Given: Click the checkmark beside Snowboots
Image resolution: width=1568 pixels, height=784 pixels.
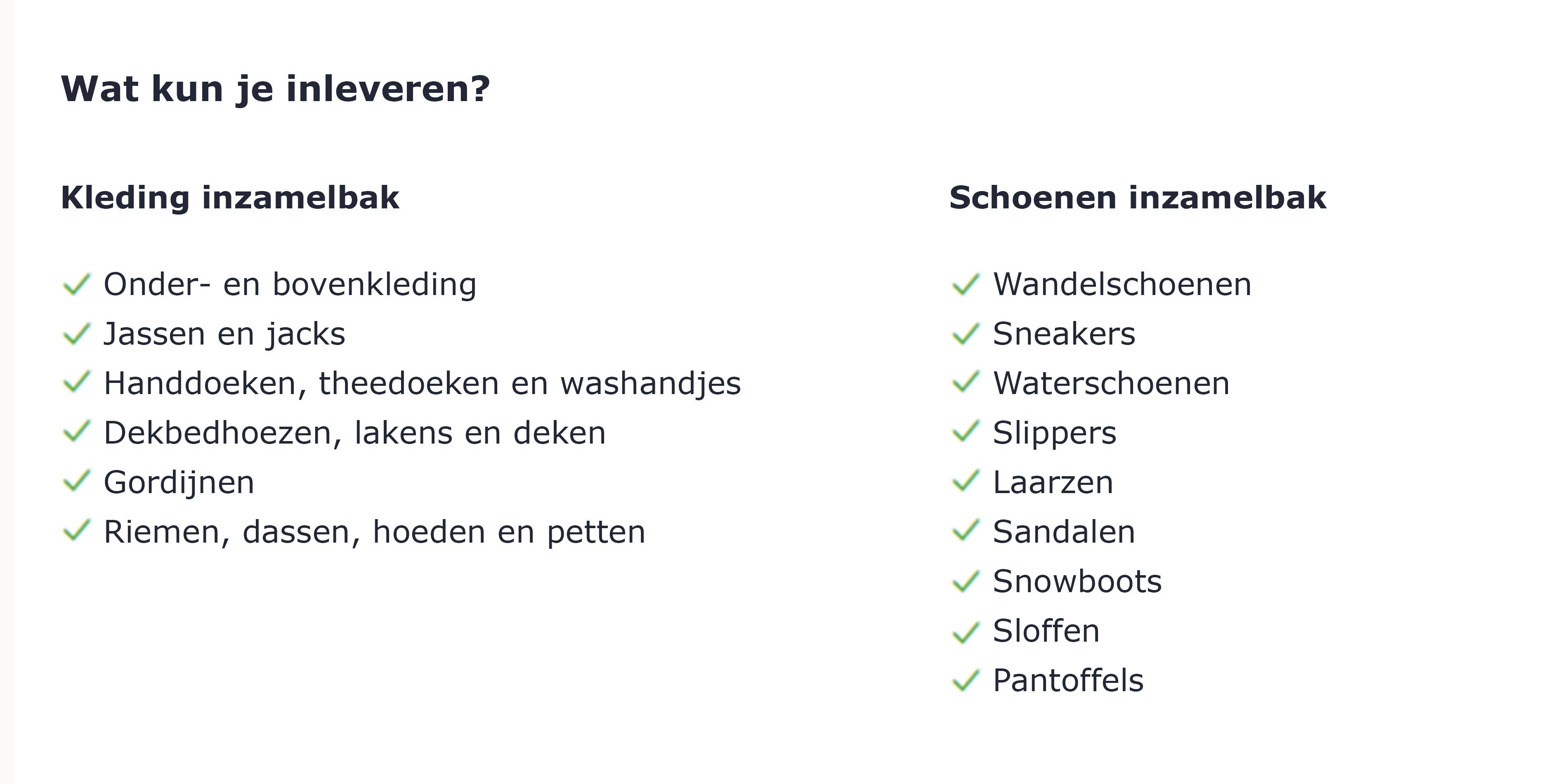Looking at the screenshot, I should point(966,581).
